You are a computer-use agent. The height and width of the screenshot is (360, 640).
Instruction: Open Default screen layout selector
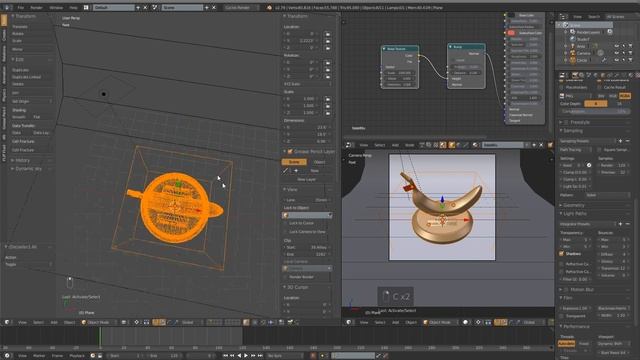[113, 7]
